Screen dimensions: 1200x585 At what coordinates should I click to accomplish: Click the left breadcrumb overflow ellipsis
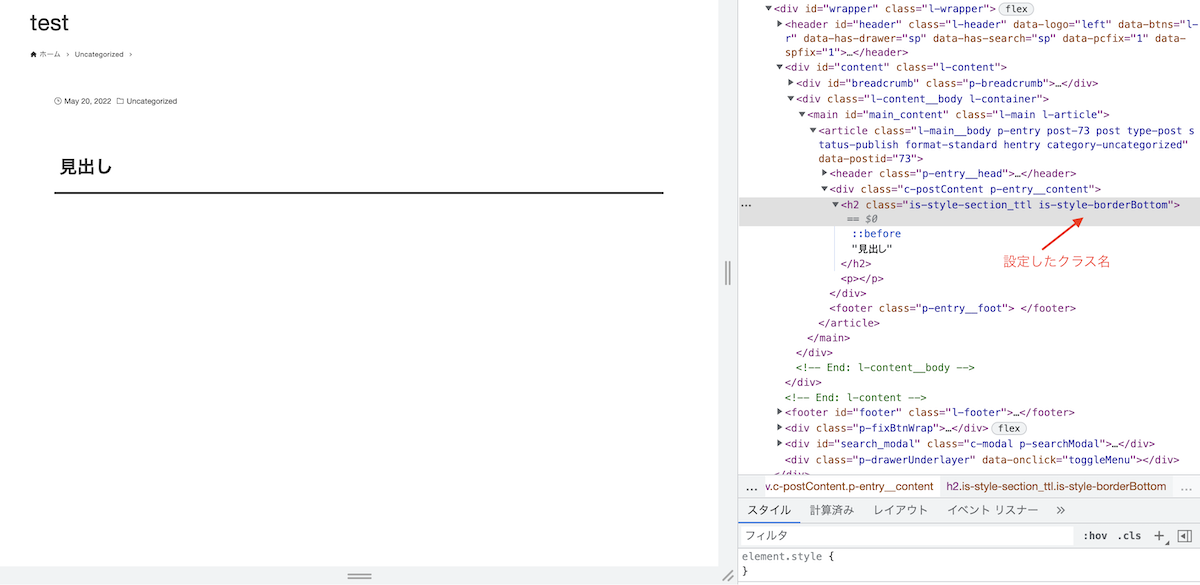pyautogui.click(x=752, y=487)
